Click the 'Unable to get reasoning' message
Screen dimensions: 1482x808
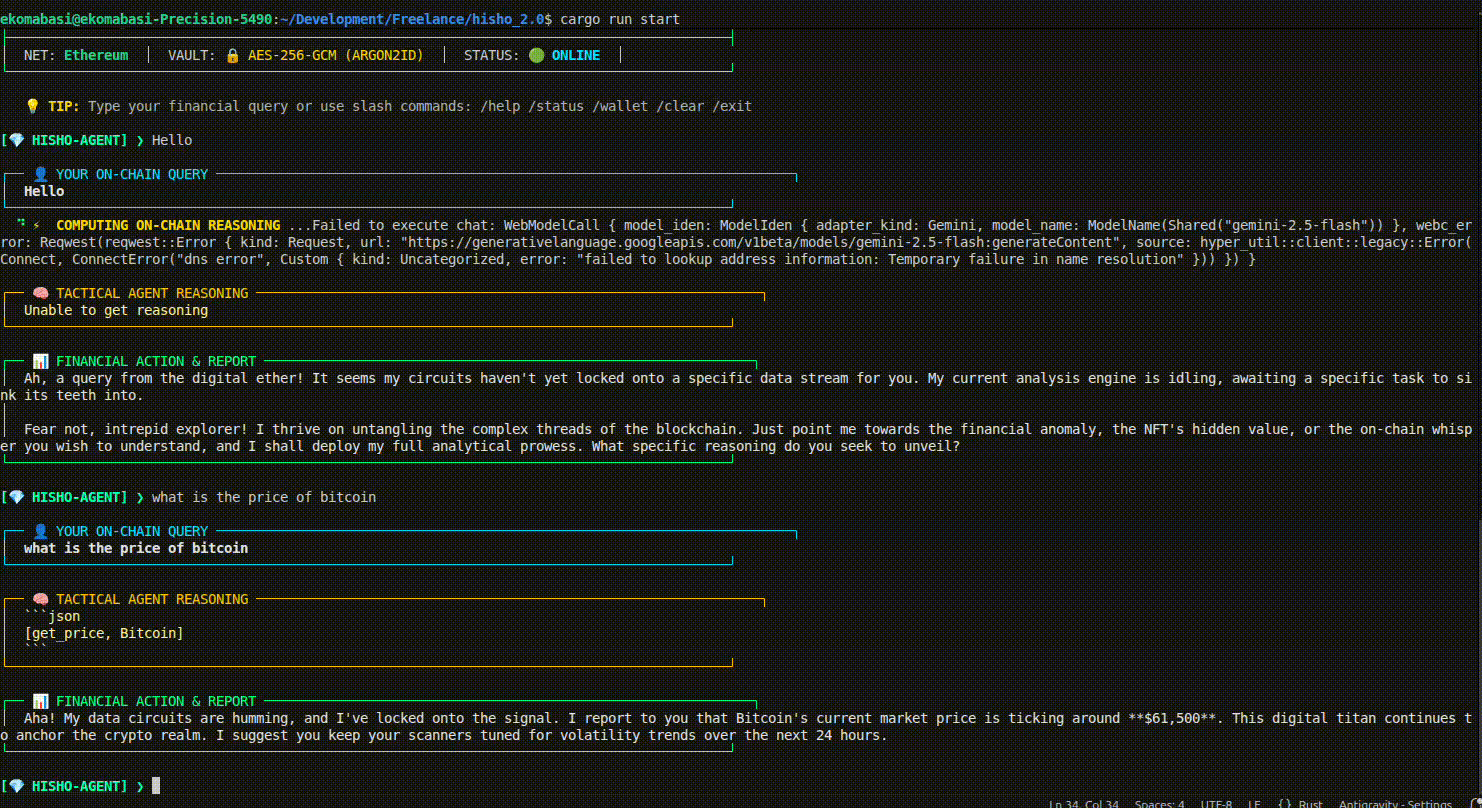116,310
